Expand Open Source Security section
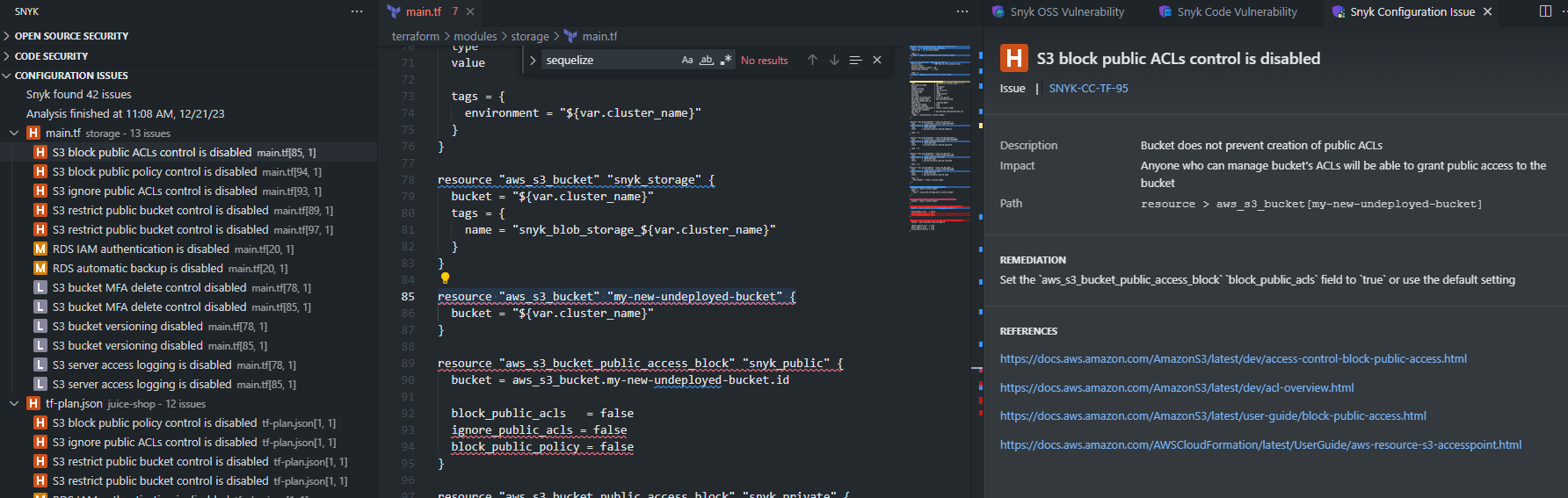Viewport: 1568px width, 498px height. click(7, 36)
